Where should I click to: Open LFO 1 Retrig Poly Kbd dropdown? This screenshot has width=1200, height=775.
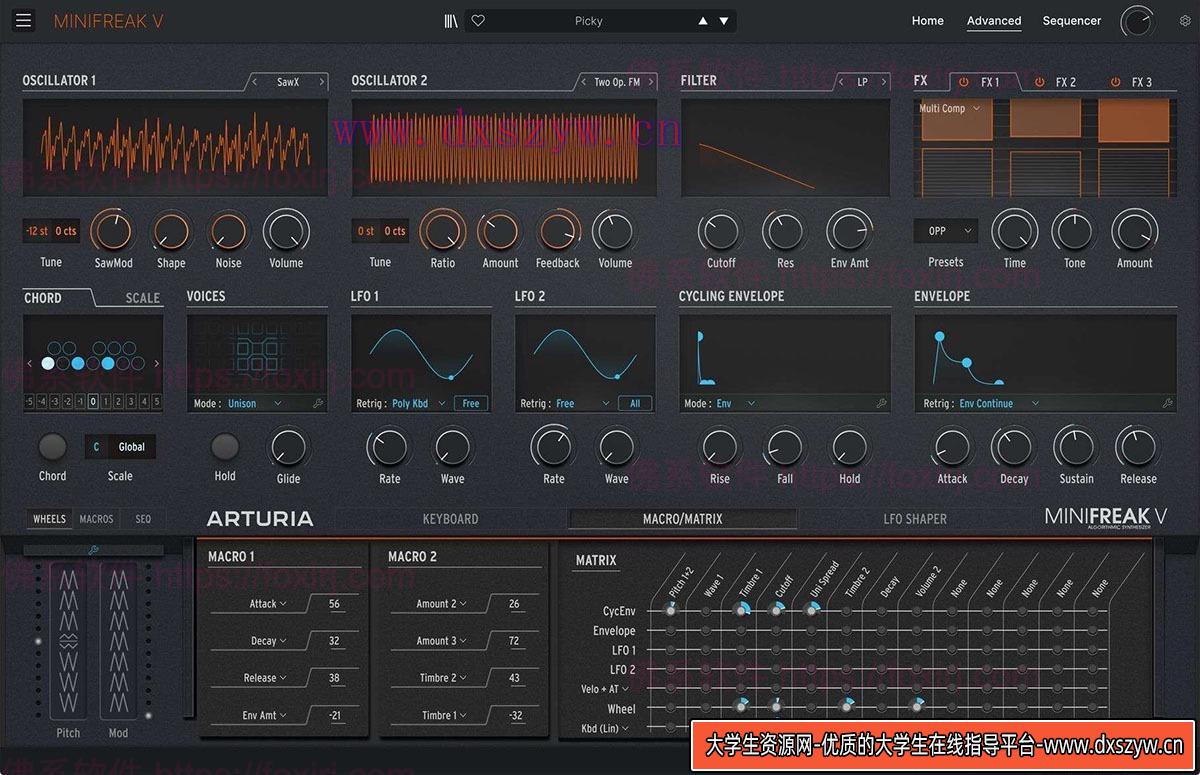pos(417,404)
